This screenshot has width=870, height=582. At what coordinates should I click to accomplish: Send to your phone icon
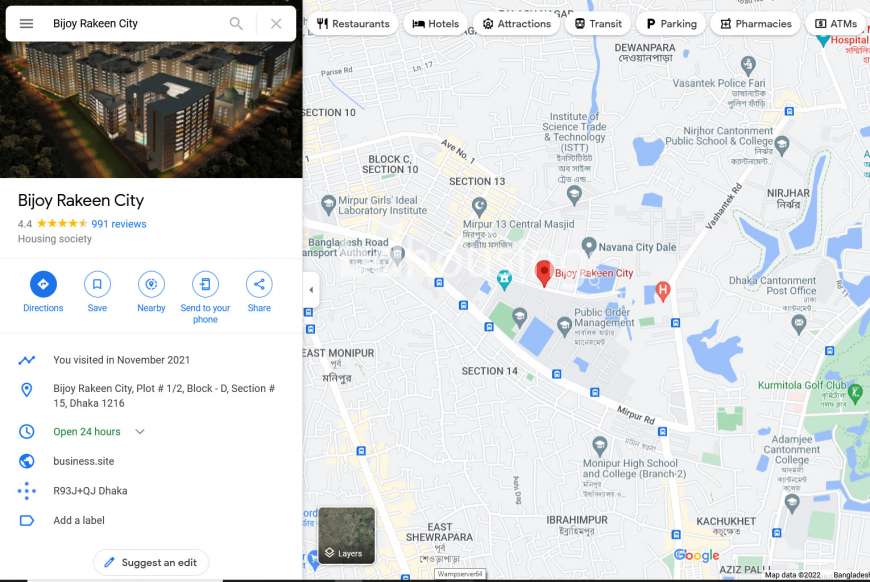click(x=205, y=284)
